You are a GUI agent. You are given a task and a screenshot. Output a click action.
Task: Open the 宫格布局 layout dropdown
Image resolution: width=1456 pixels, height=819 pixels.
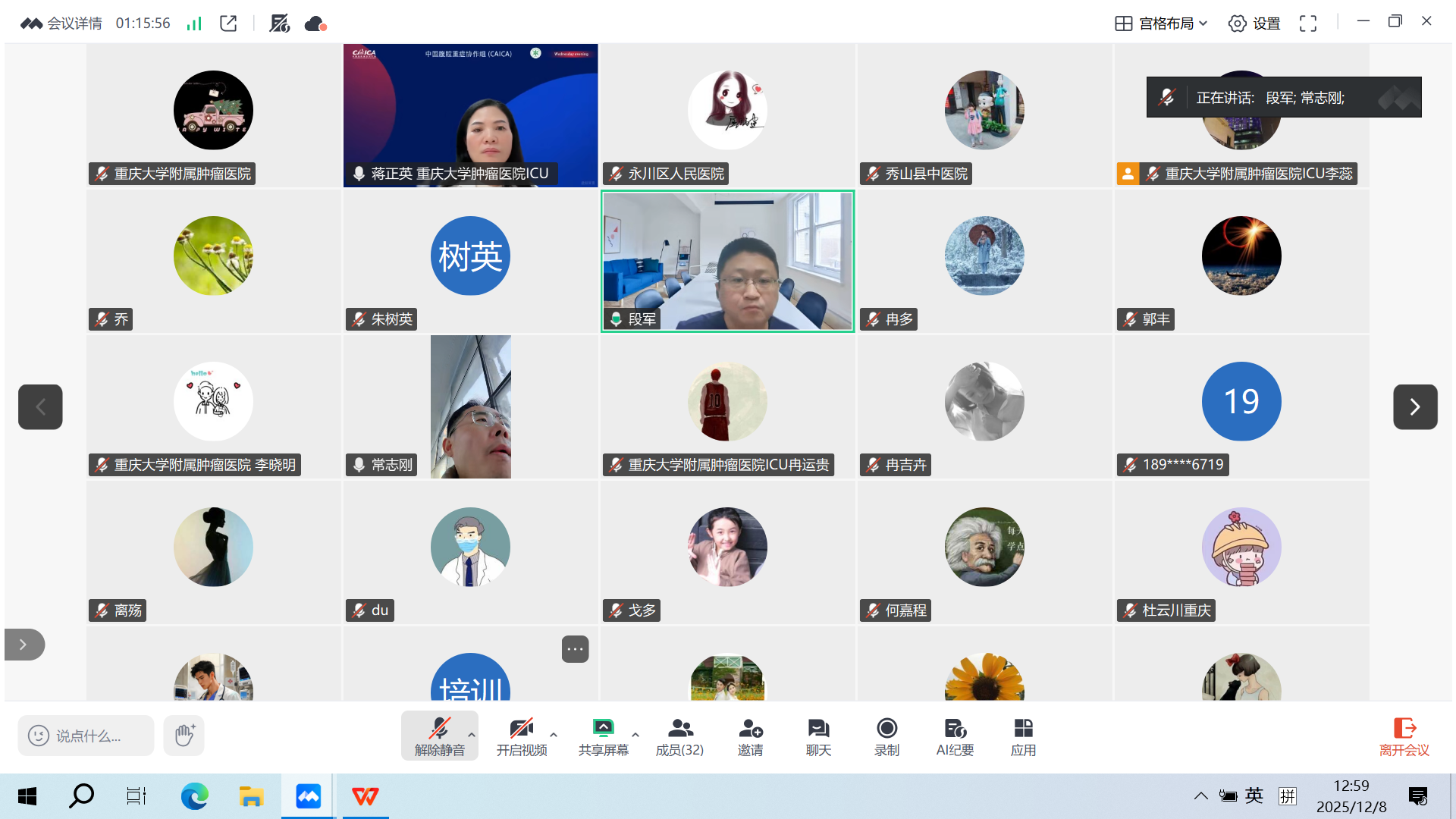click(1159, 23)
